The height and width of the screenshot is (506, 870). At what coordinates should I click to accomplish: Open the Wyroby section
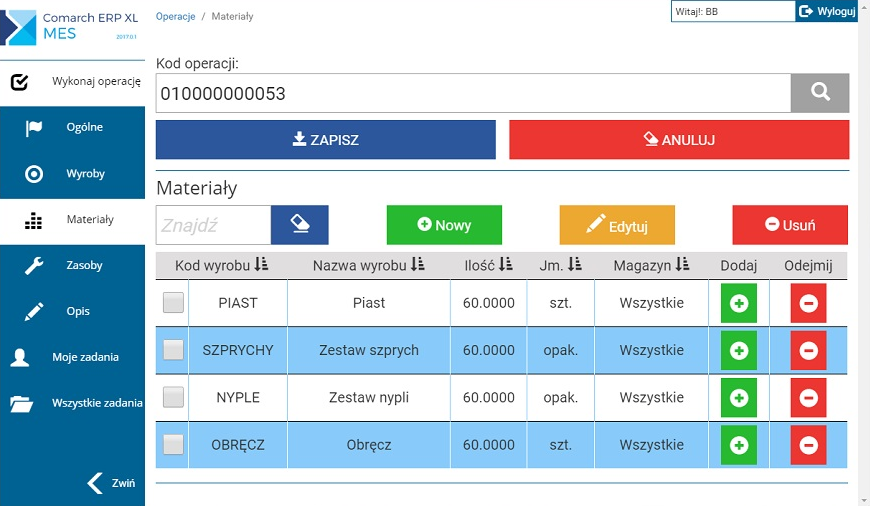72,174
